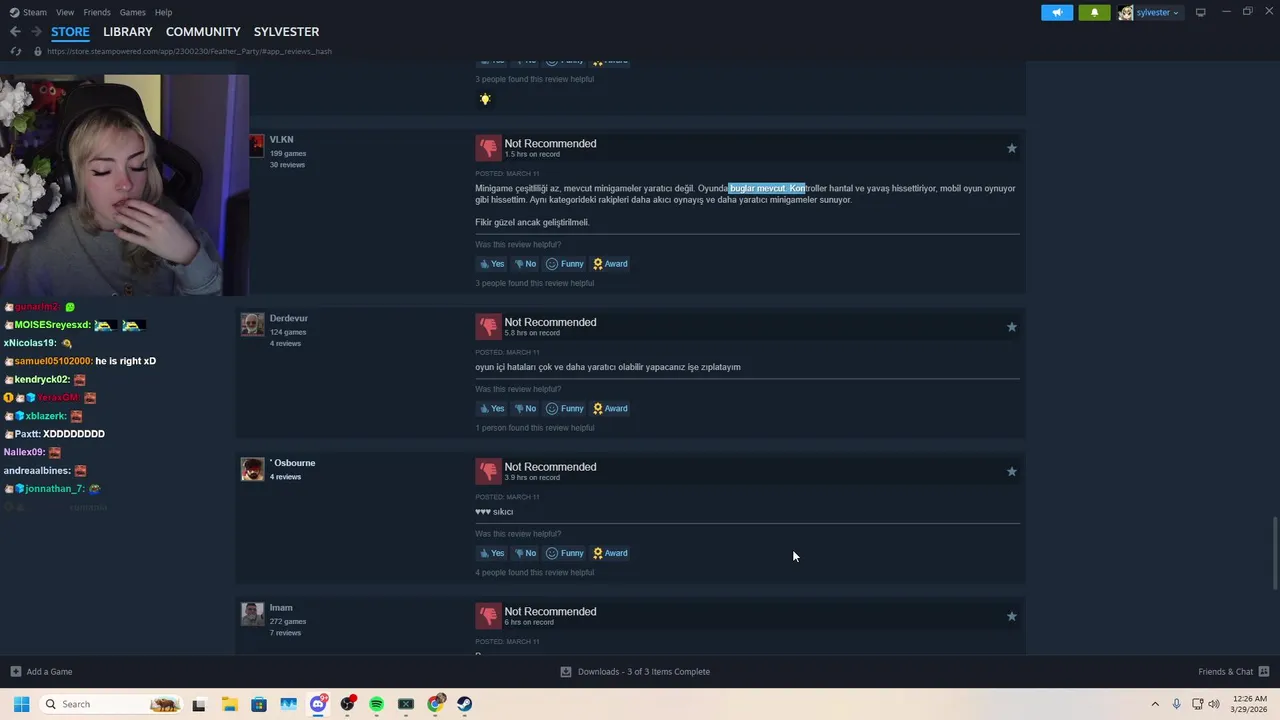Viewport: 1280px width, 720px height.
Task: Open Spotify from the taskbar
Action: click(376, 704)
